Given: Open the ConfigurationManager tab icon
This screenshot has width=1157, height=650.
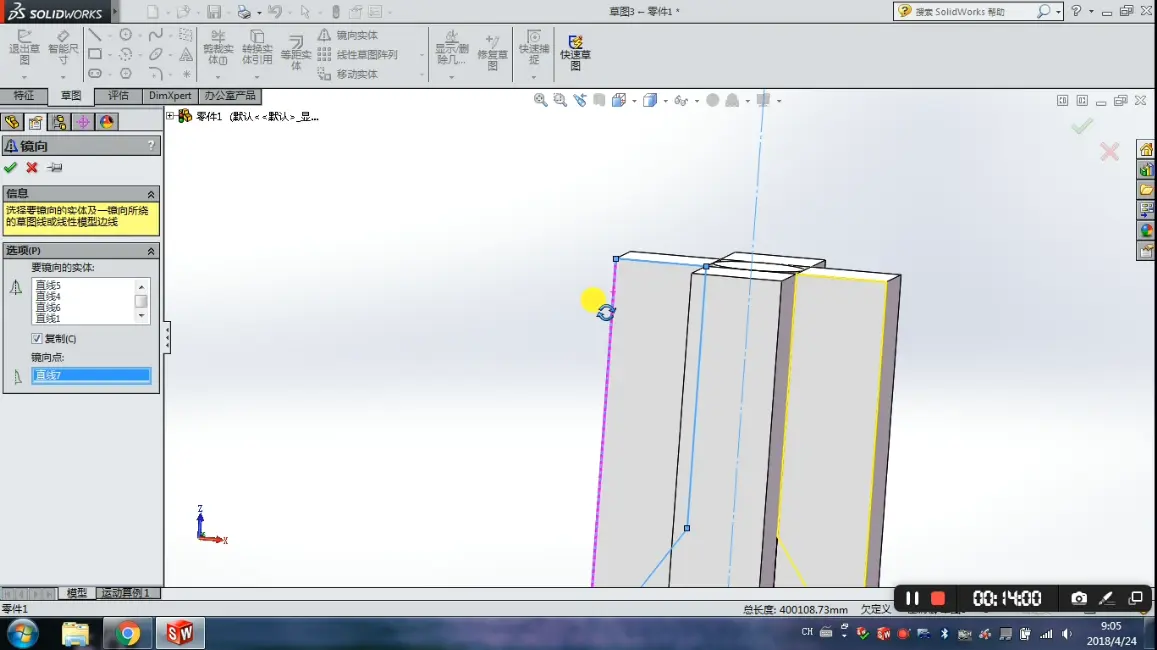Looking at the screenshot, I should click(59, 122).
